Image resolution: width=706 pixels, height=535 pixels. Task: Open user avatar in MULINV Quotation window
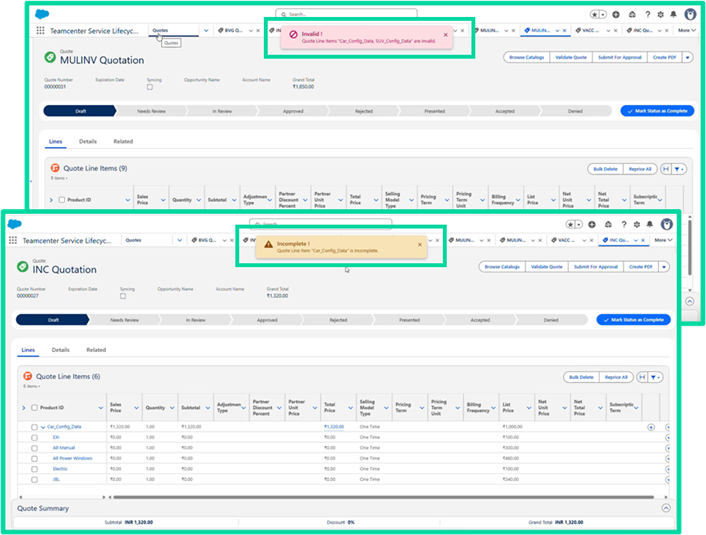(690, 14)
